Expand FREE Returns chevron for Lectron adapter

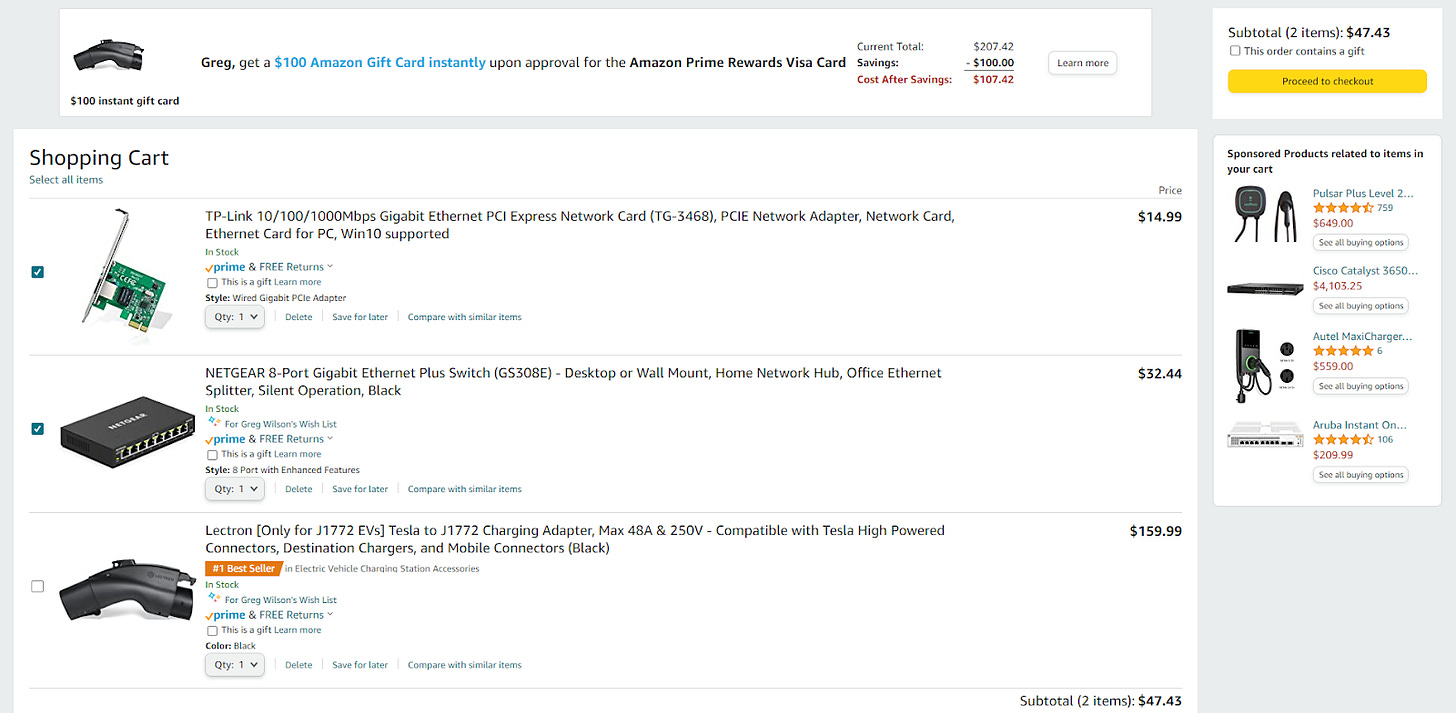click(330, 615)
